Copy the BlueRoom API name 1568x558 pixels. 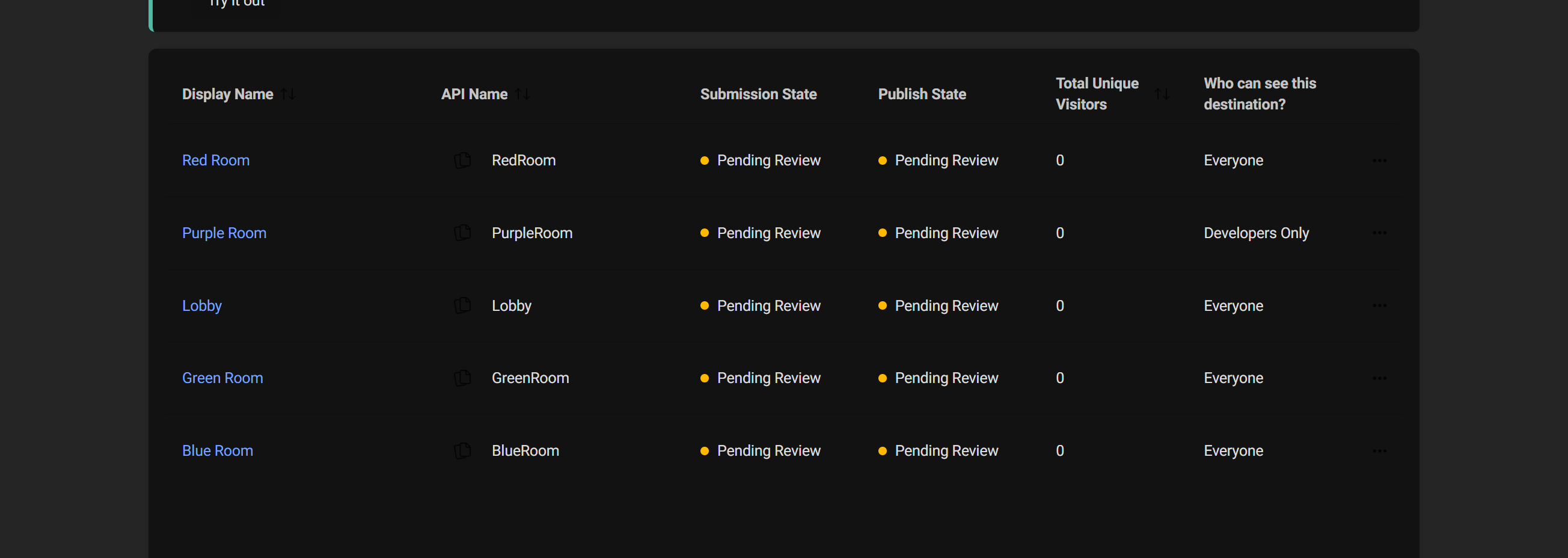point(462,450)
